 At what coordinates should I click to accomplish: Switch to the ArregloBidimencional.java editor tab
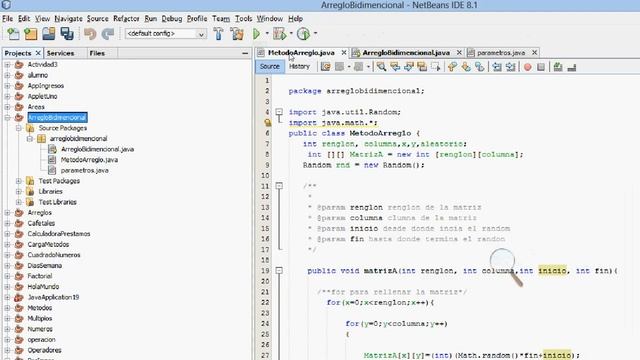point(406,53)
